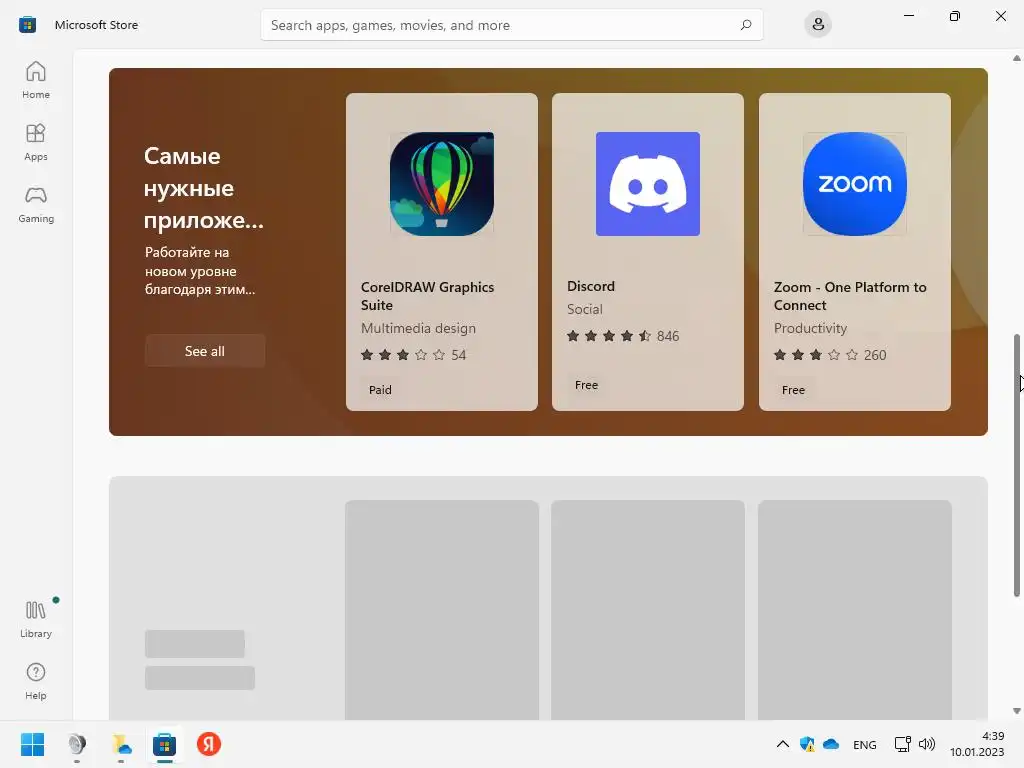Open the File Explorer taskbar icon
The image size is (1024, 768).
(x=121, y=744)
